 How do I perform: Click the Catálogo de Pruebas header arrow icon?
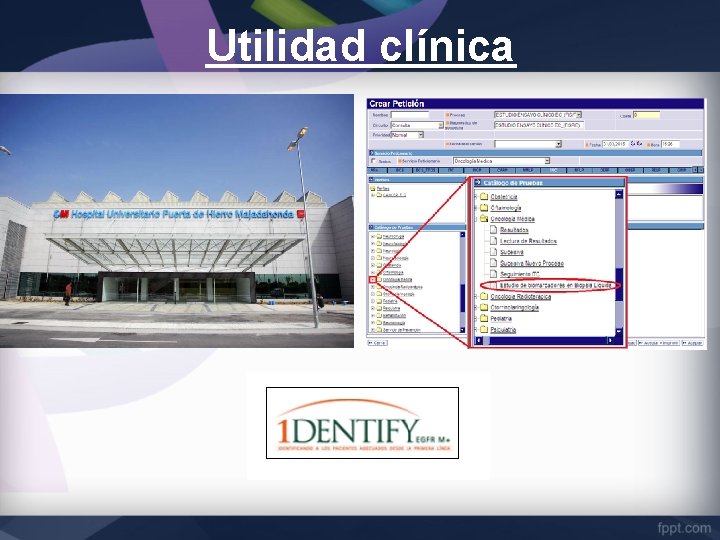pyautogui.click(x=478, y=182)
